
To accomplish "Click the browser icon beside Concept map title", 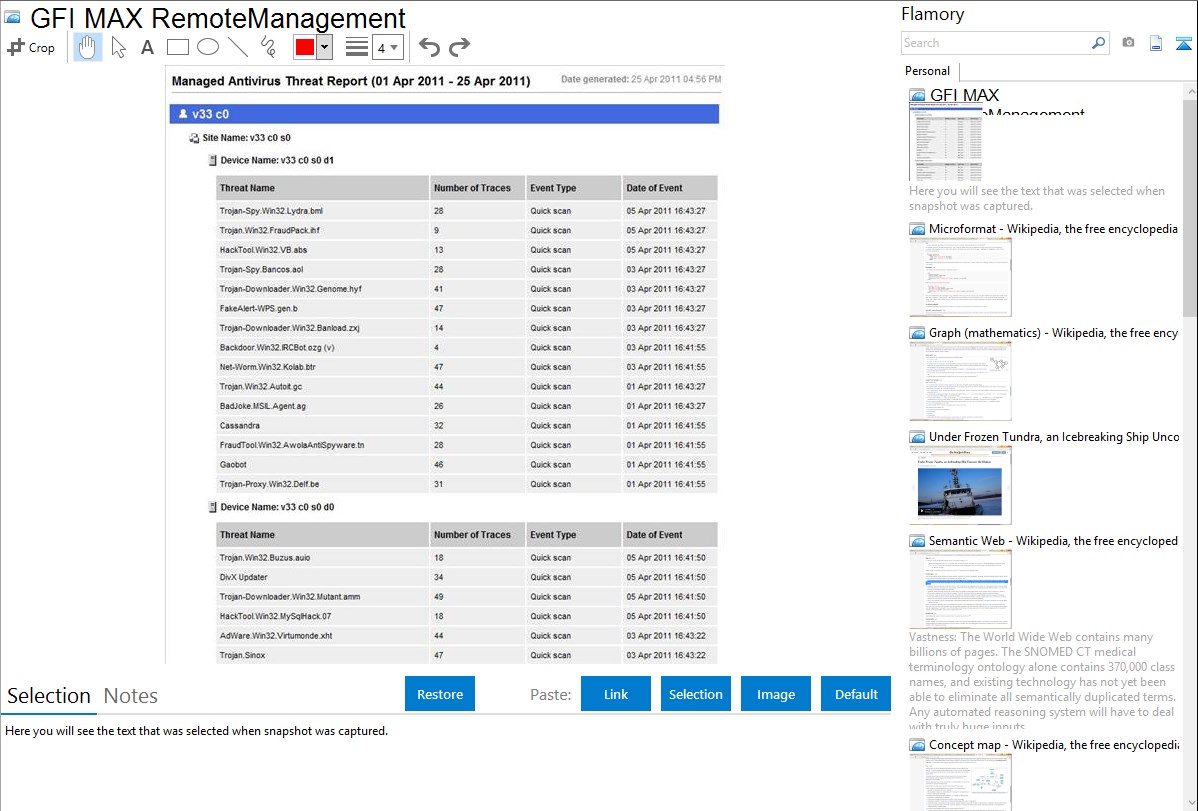I will pos(917,744).
